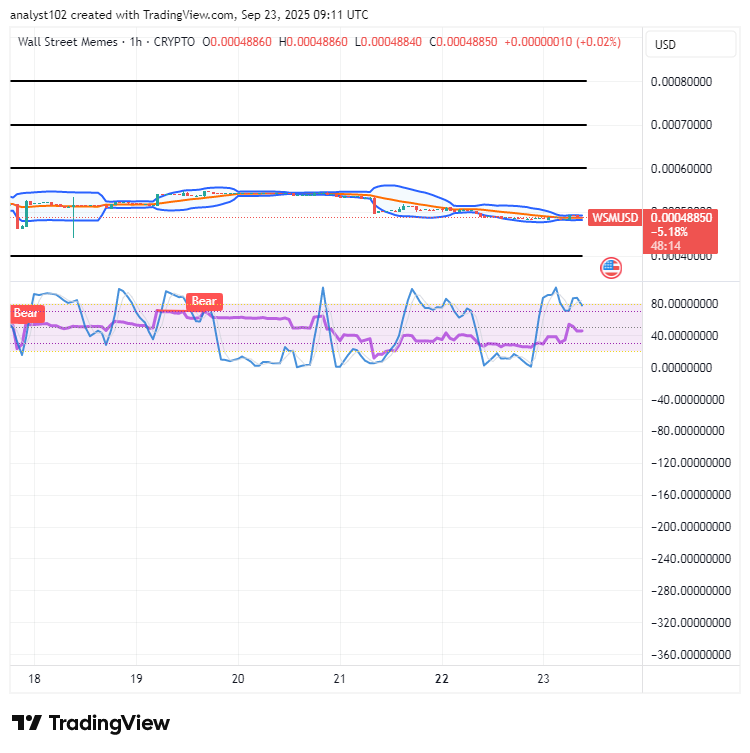Click the analyst102 created with TradingView caption

[x=189, y=15]
